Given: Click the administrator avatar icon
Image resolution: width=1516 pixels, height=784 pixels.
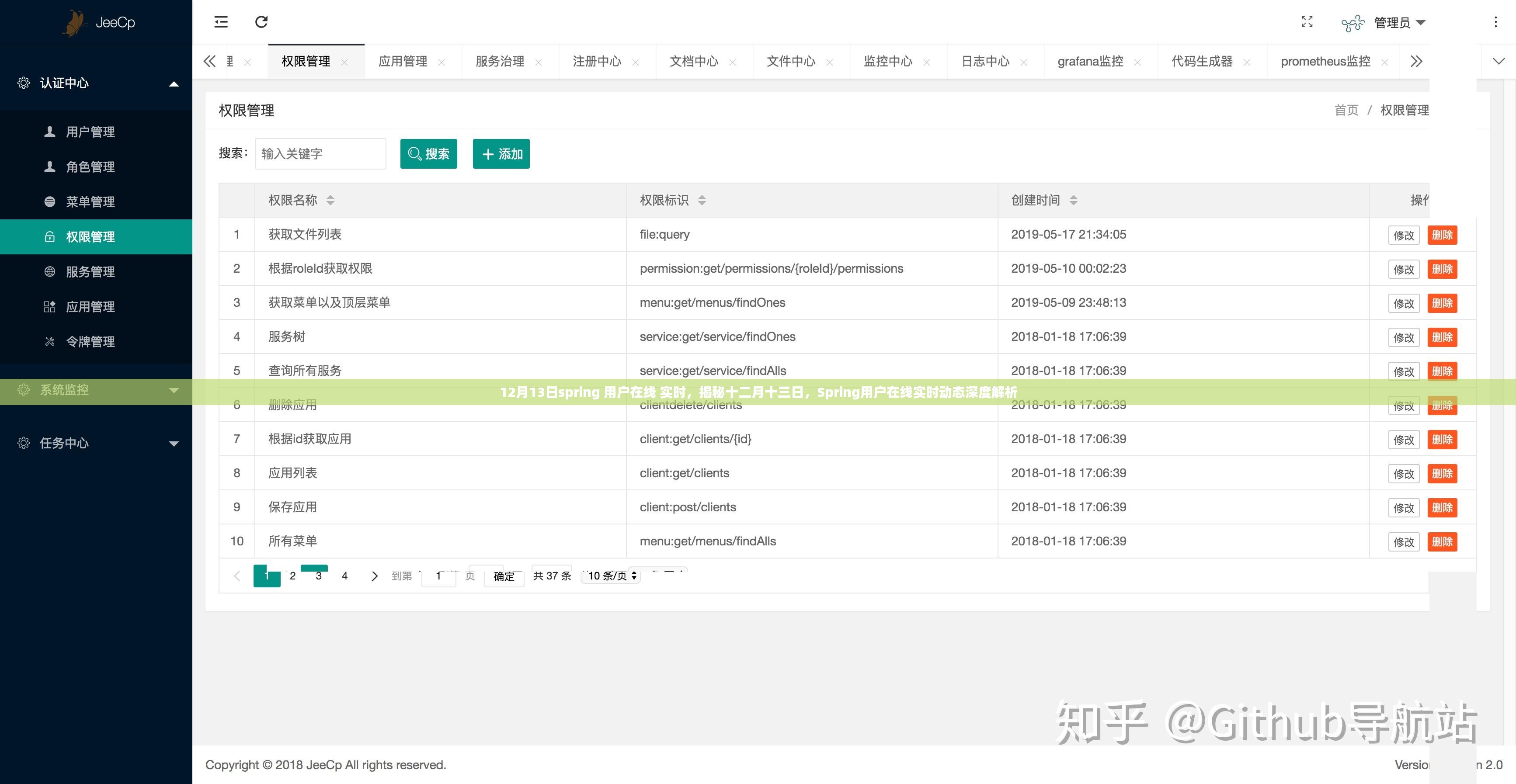Looking at the screenshot, I should pos(1353,23).
